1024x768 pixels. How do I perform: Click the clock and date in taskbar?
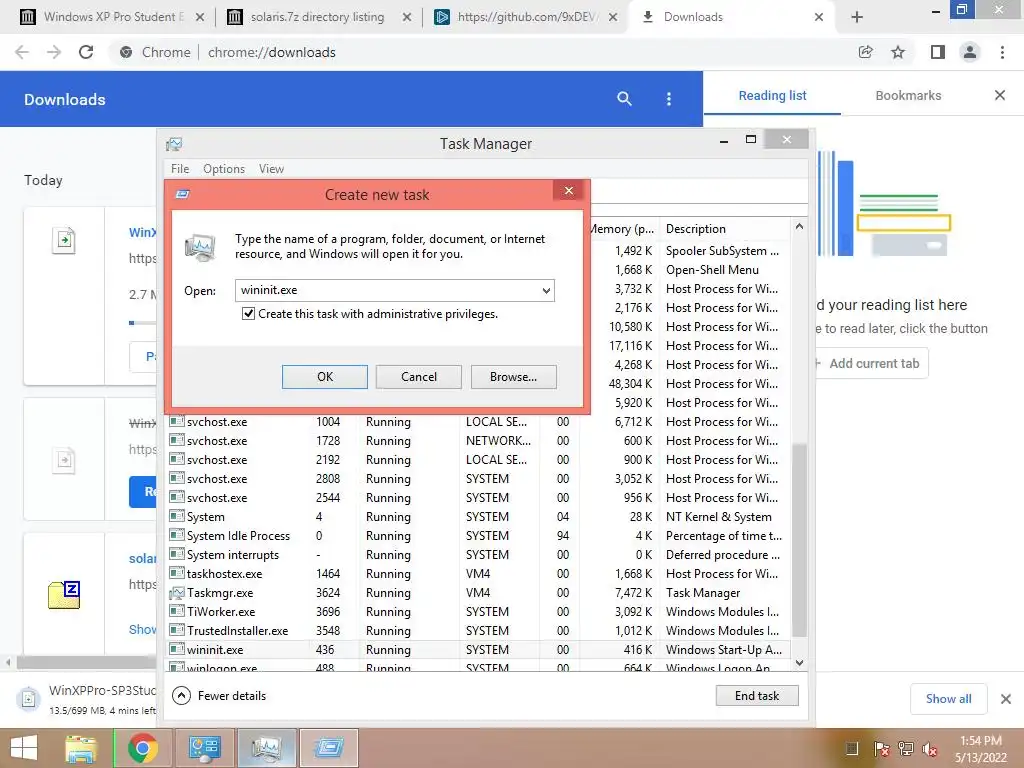click(980, 749)
